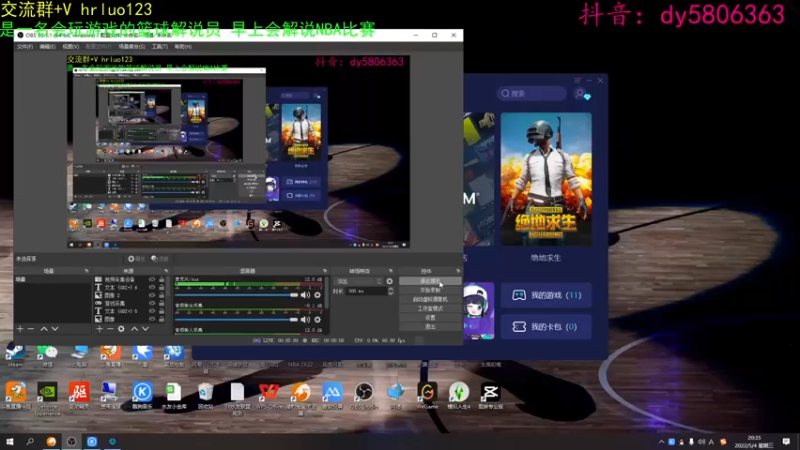800x450 pixels.
Task: Pop out the 来源 dock panel
Action: (166, 271)
